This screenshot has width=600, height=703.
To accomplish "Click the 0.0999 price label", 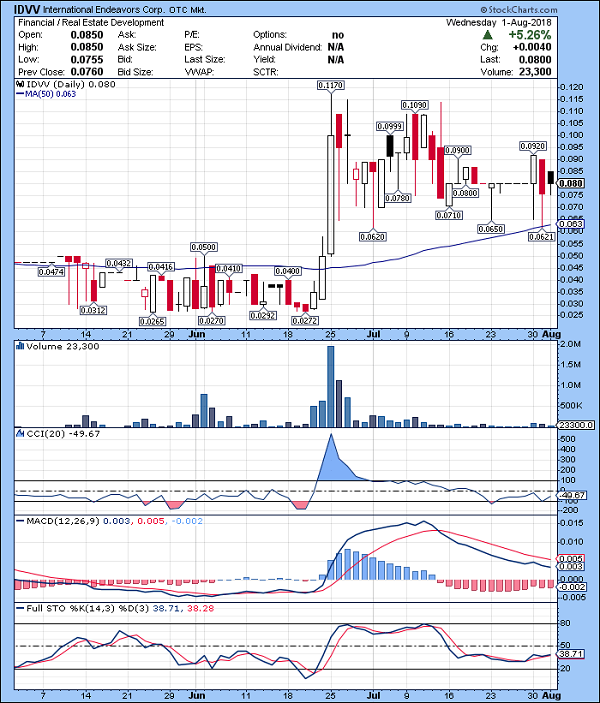I will [389, 126].
